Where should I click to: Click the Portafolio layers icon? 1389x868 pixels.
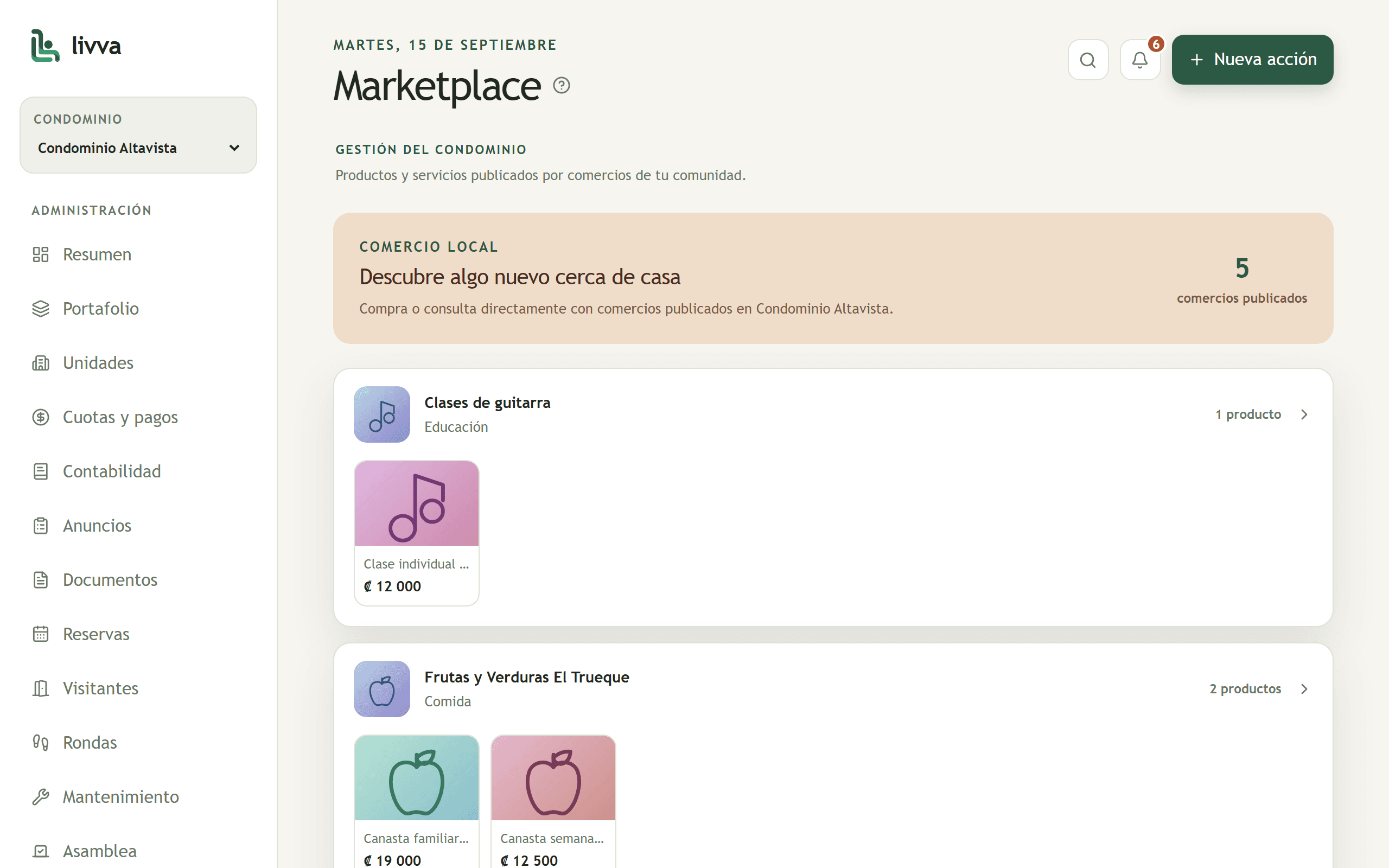[41, 309]
